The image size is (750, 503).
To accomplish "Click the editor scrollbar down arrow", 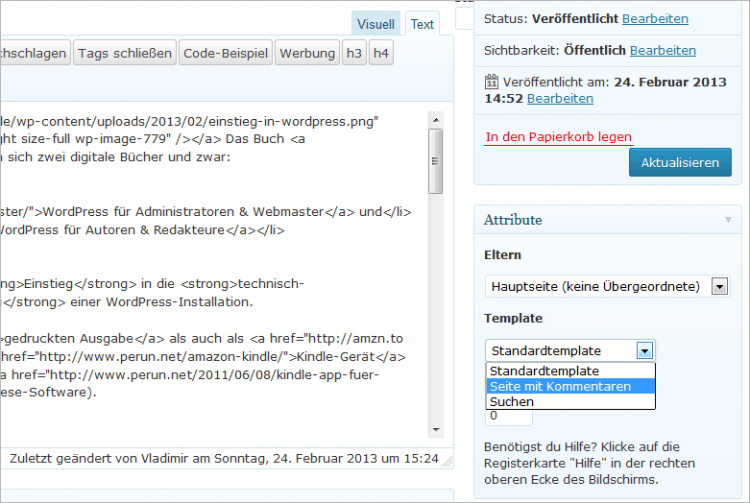I will [435, 429].
